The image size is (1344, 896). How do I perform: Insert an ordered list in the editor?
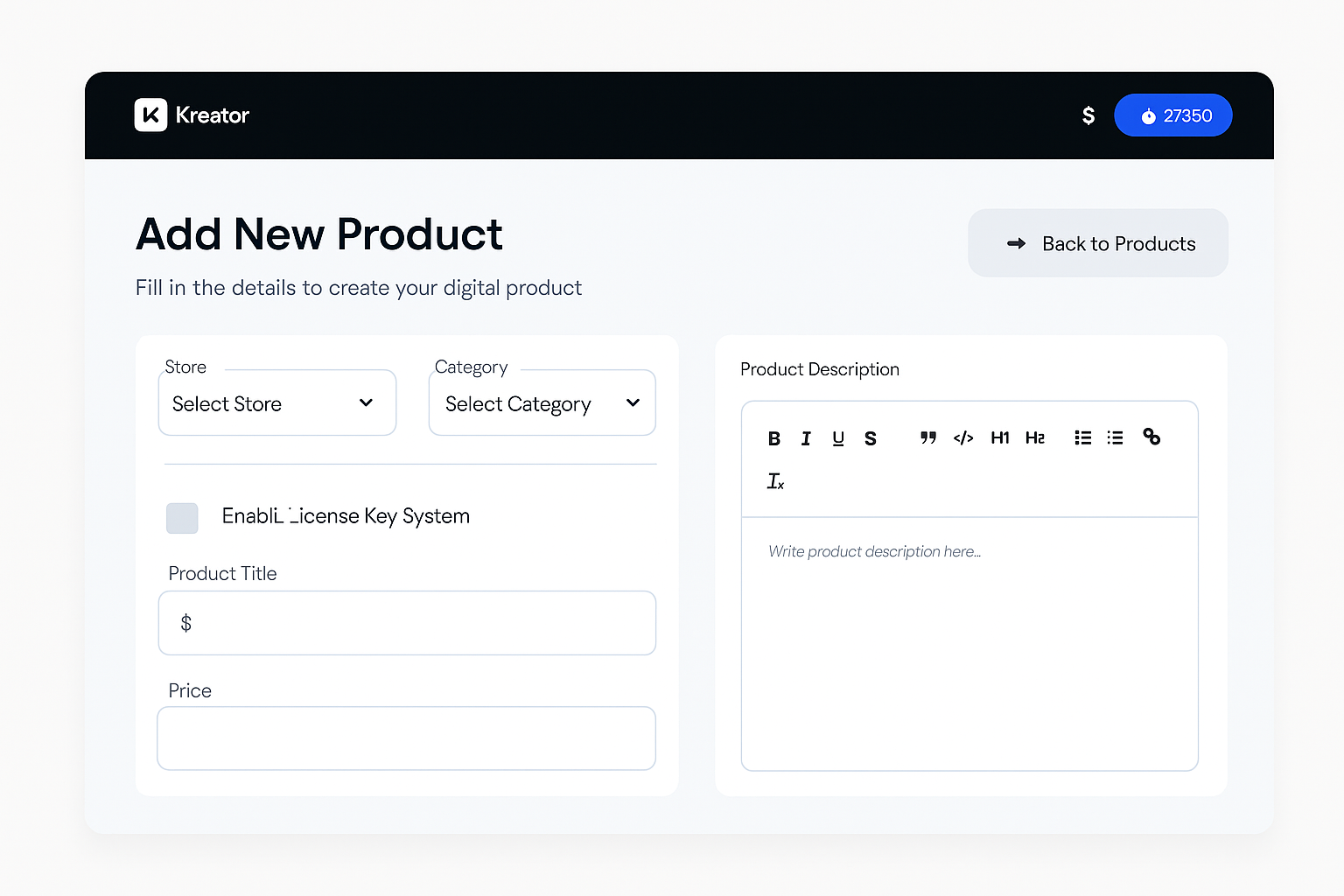(x=1115, y=437)
